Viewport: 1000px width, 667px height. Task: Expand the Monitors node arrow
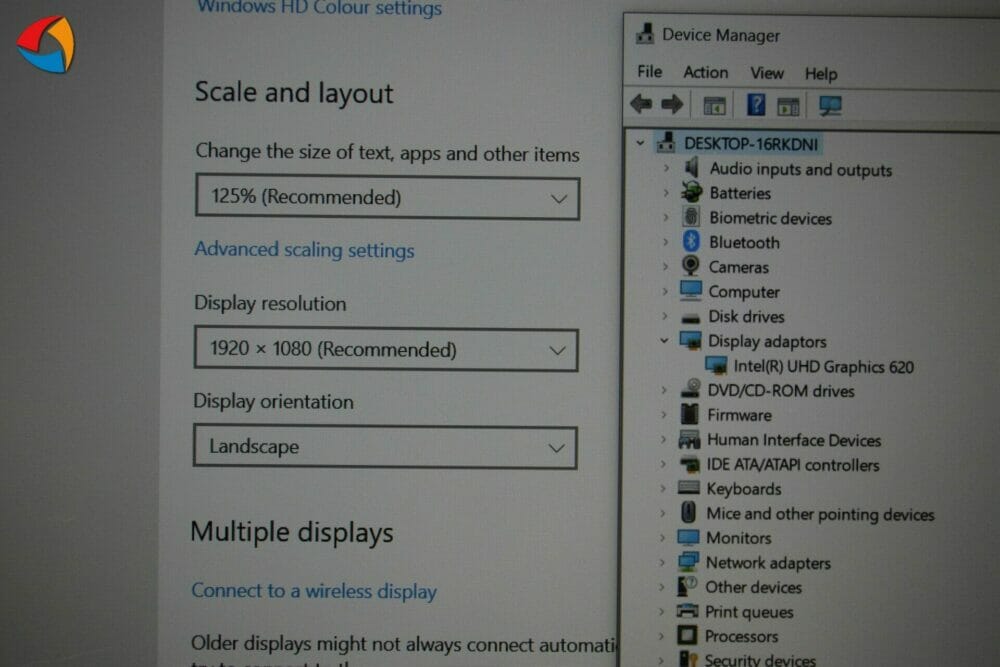[x=663, y=538]
